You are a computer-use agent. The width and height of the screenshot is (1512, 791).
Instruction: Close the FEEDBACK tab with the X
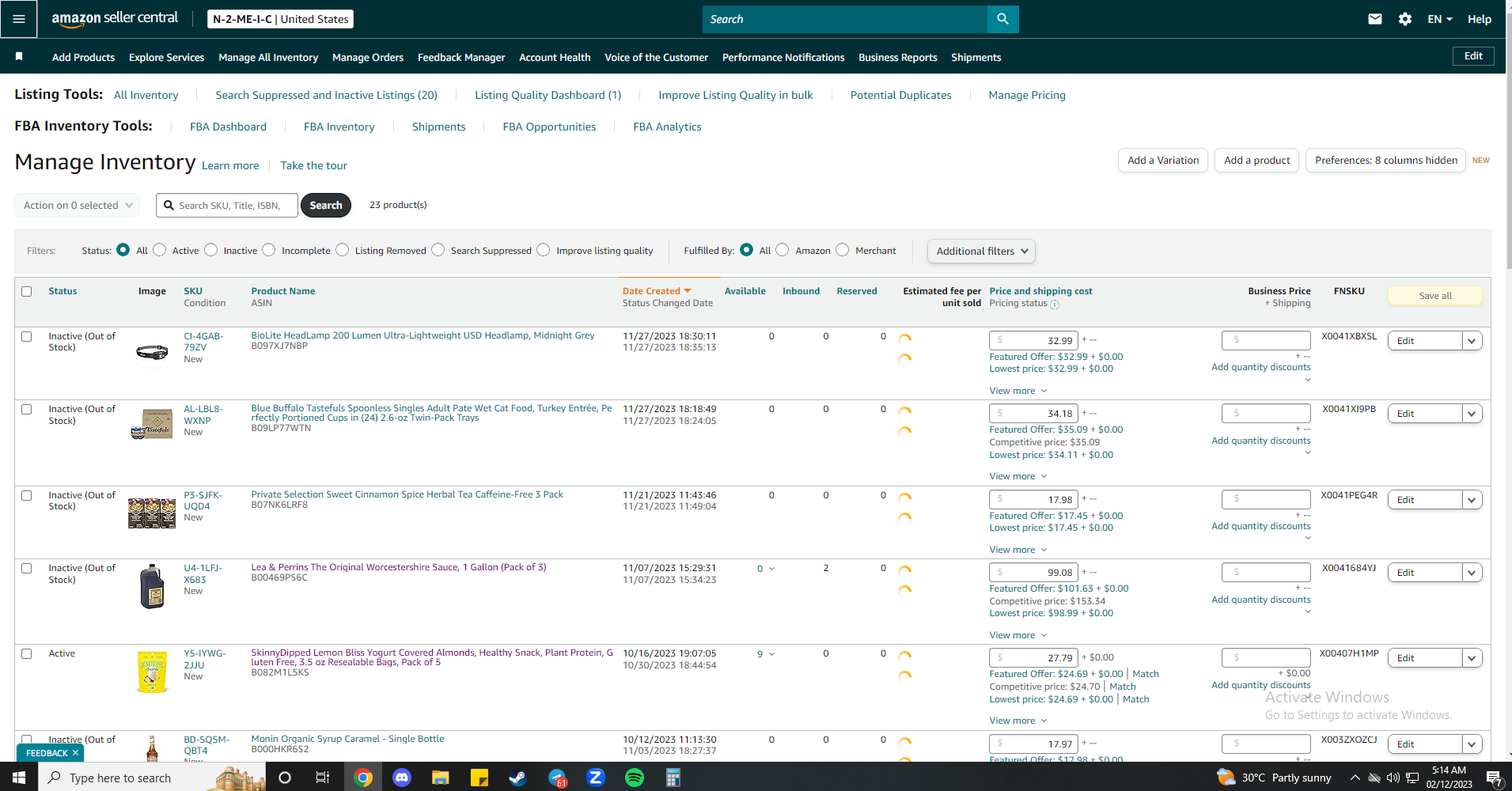75,753
